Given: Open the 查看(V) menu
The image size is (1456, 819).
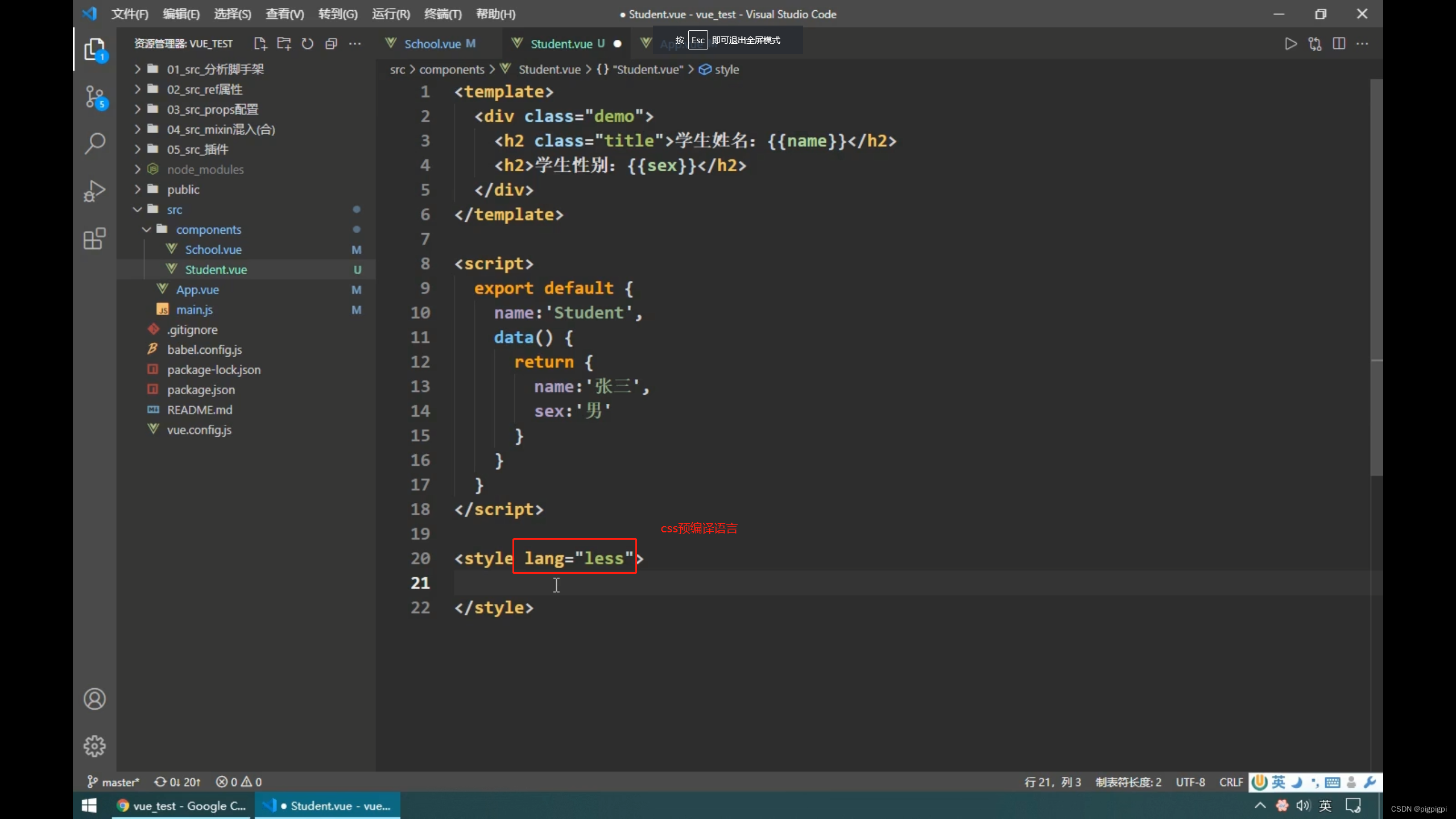Looking at the screenshot, I should [284, 14].
